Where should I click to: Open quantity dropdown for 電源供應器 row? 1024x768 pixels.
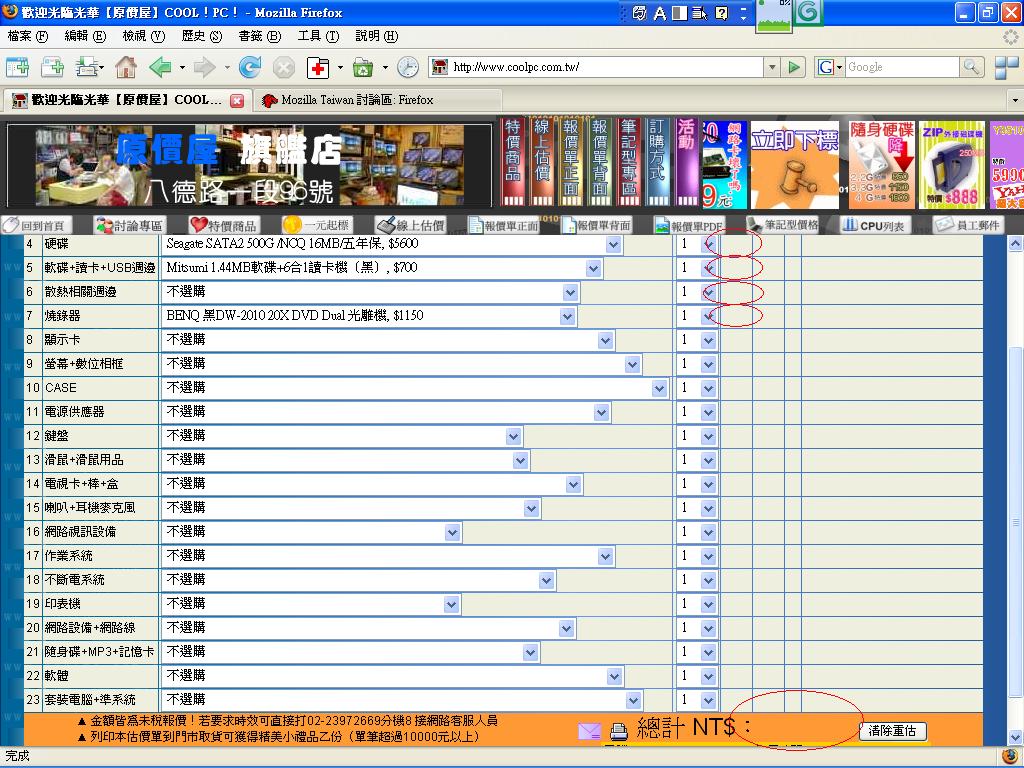point(709,412)
